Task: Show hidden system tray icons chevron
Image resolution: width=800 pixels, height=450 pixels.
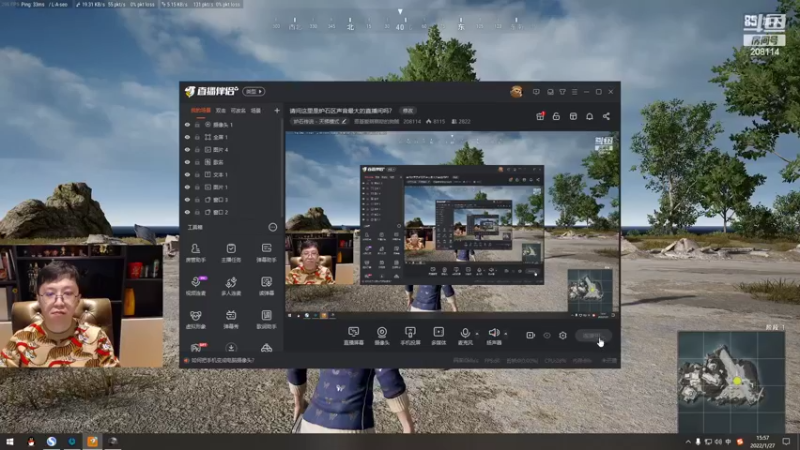Action: click(x=688, y=441)
